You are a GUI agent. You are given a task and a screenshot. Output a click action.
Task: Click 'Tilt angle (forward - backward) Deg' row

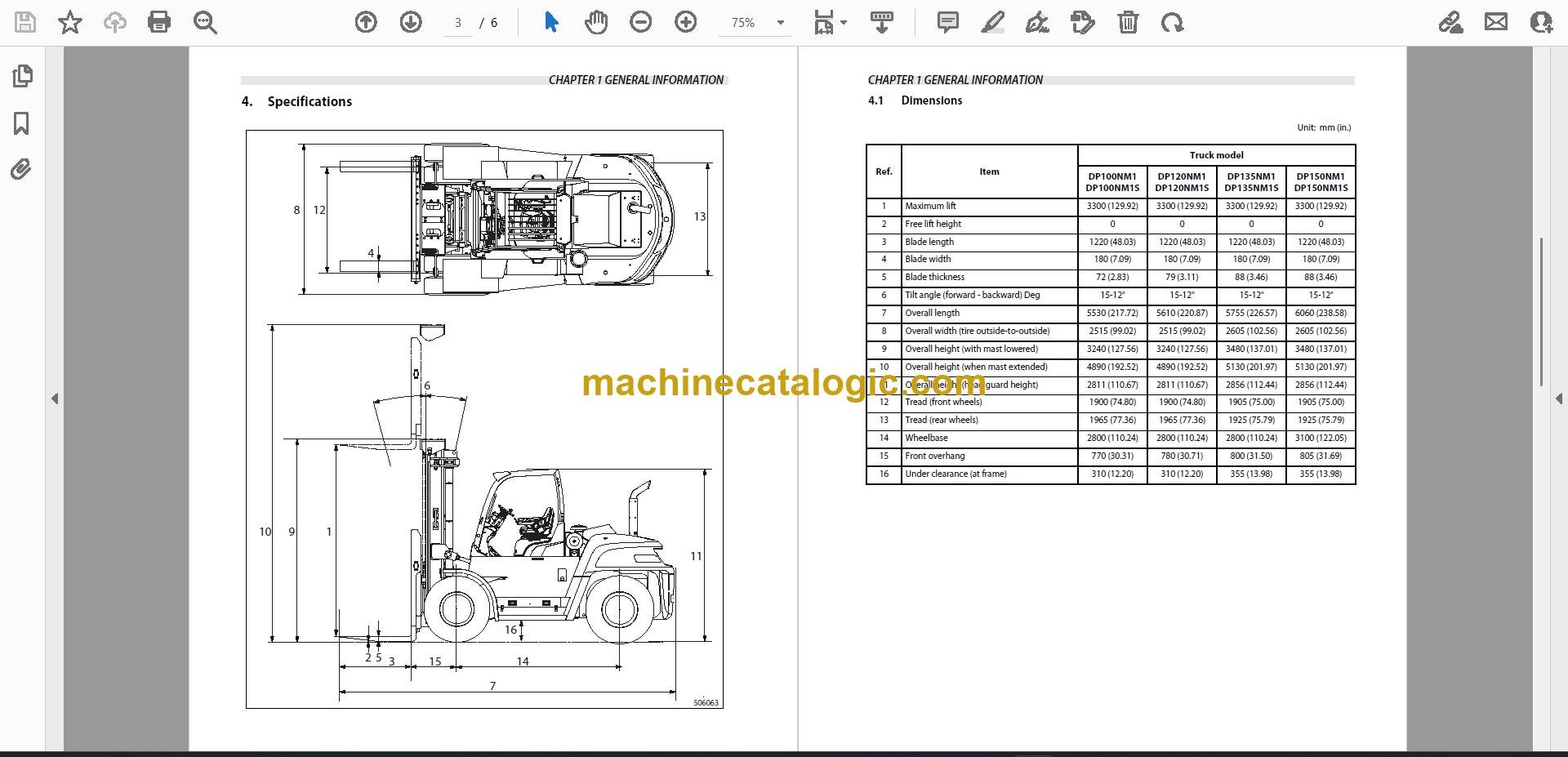(x=972, y=295)
